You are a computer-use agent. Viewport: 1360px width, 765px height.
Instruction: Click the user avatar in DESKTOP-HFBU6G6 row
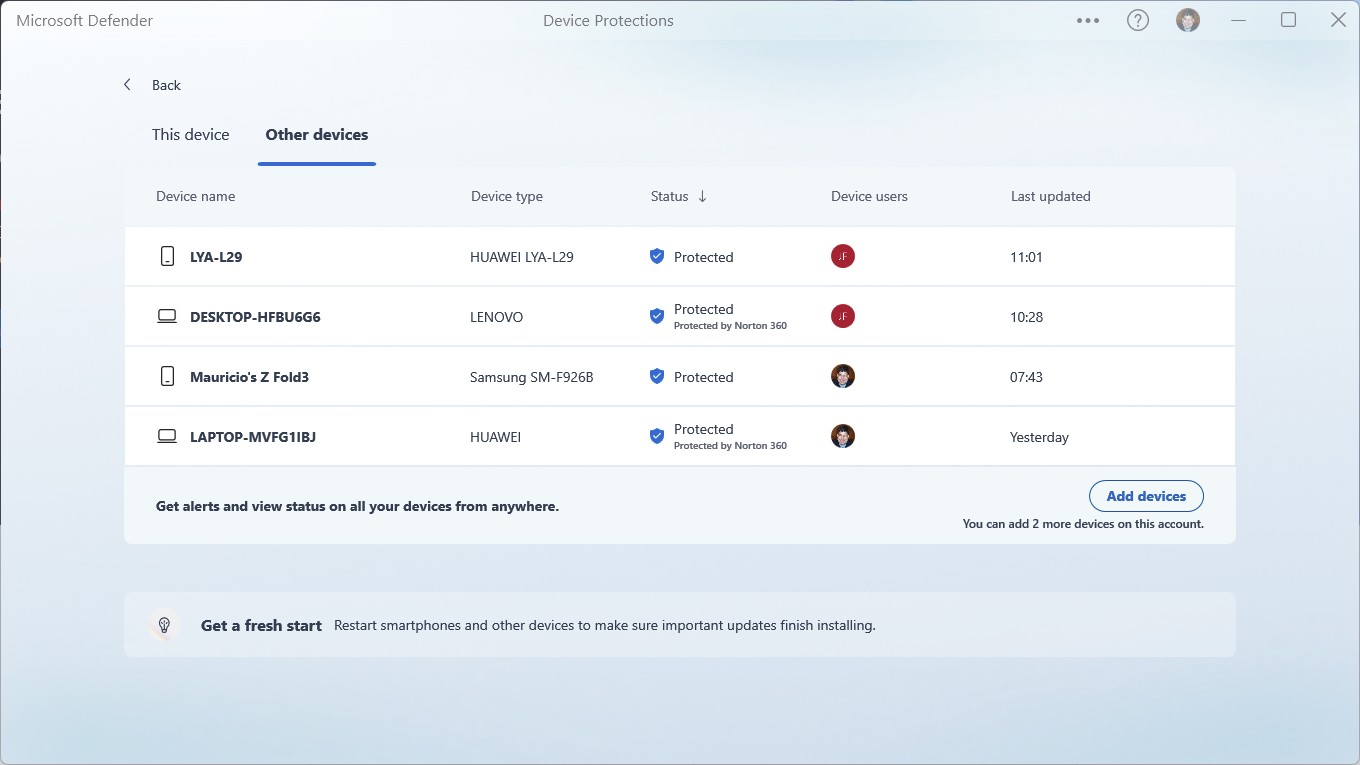tap(843, 316)
